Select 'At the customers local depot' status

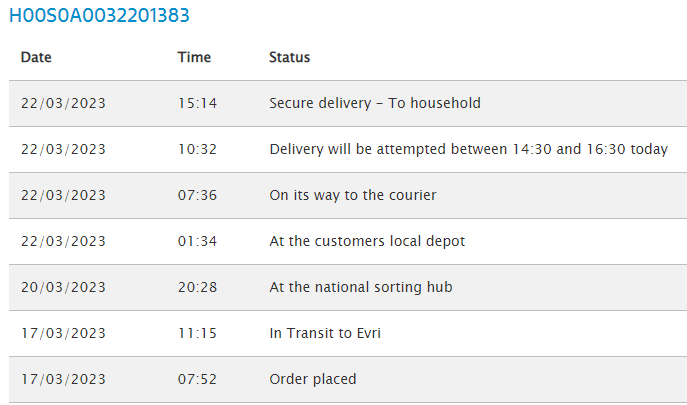tap(367, 241)
